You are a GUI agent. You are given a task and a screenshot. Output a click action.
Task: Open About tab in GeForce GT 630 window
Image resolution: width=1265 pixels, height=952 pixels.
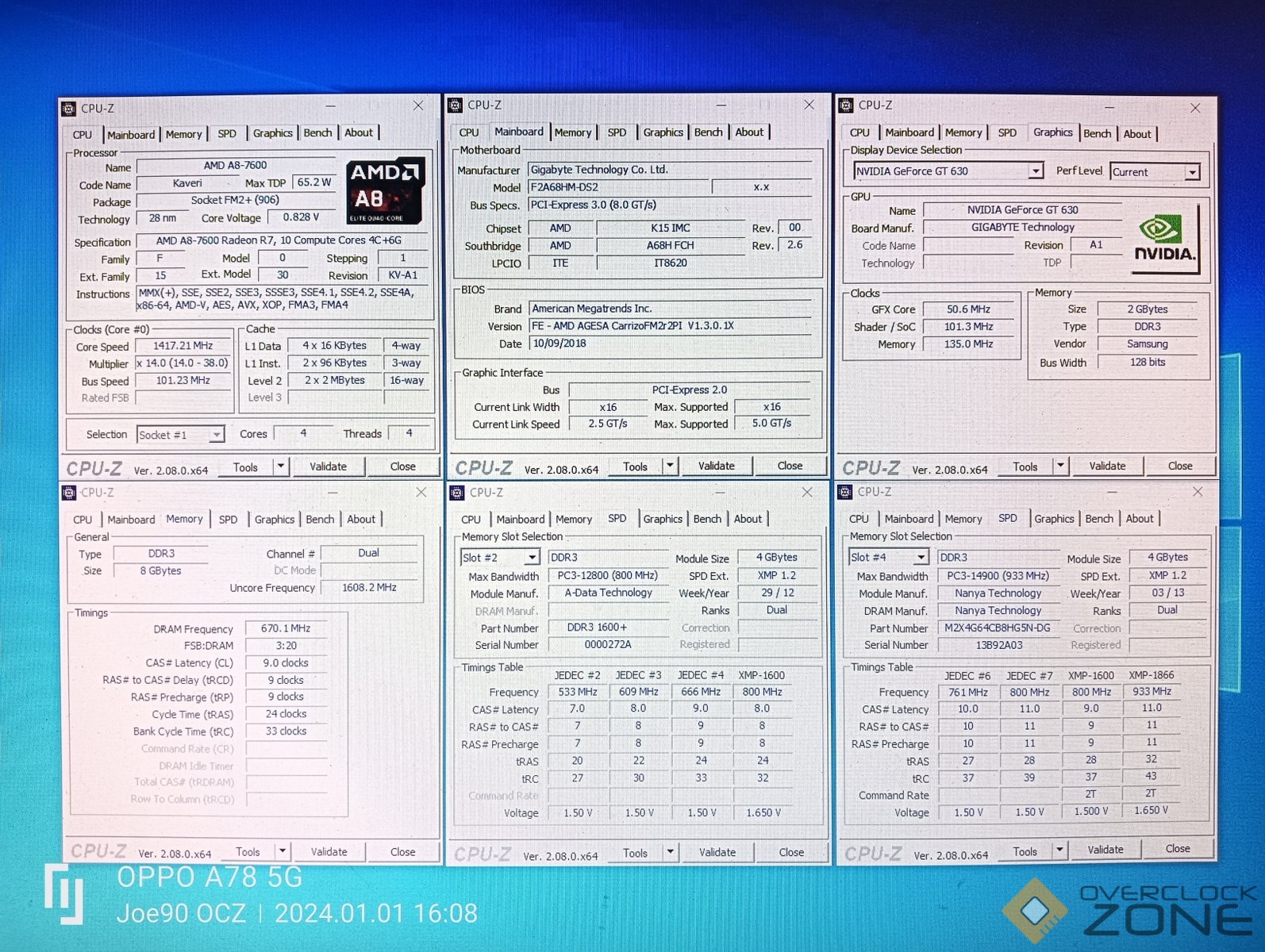point(1137,134)
